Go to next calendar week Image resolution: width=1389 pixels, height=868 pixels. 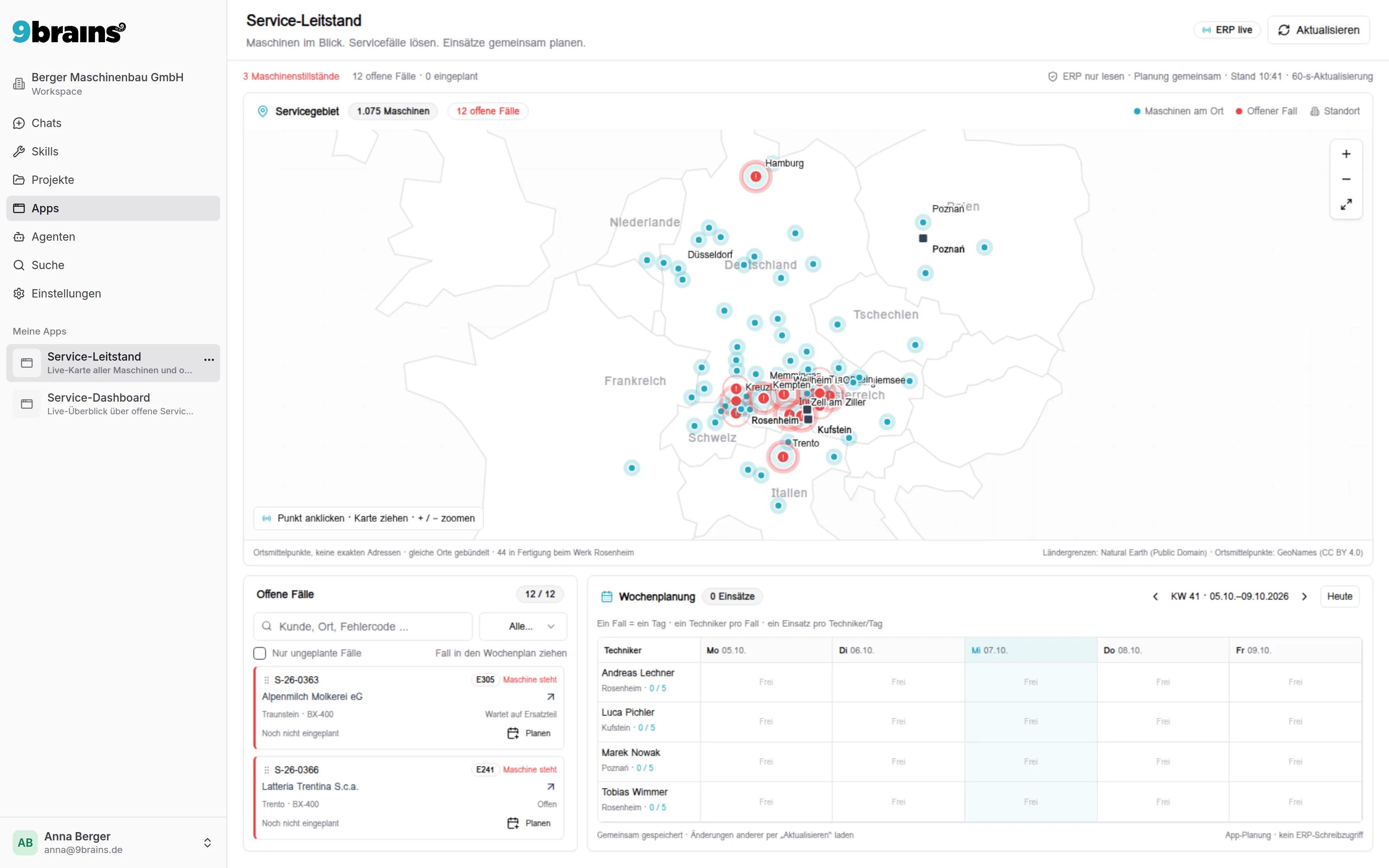[1304, 597]
